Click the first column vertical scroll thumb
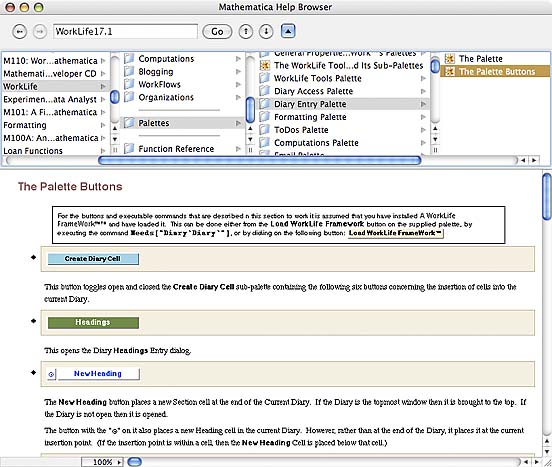The width and height of the screenshot is (552, 467). 115,97
